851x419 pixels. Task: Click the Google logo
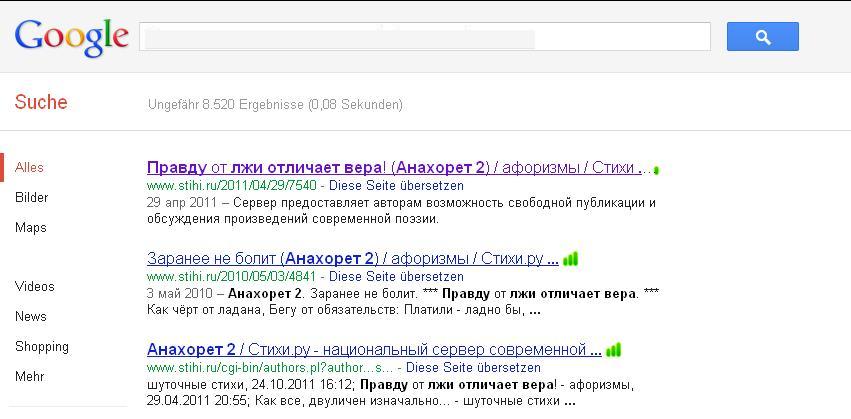[72, 37]
